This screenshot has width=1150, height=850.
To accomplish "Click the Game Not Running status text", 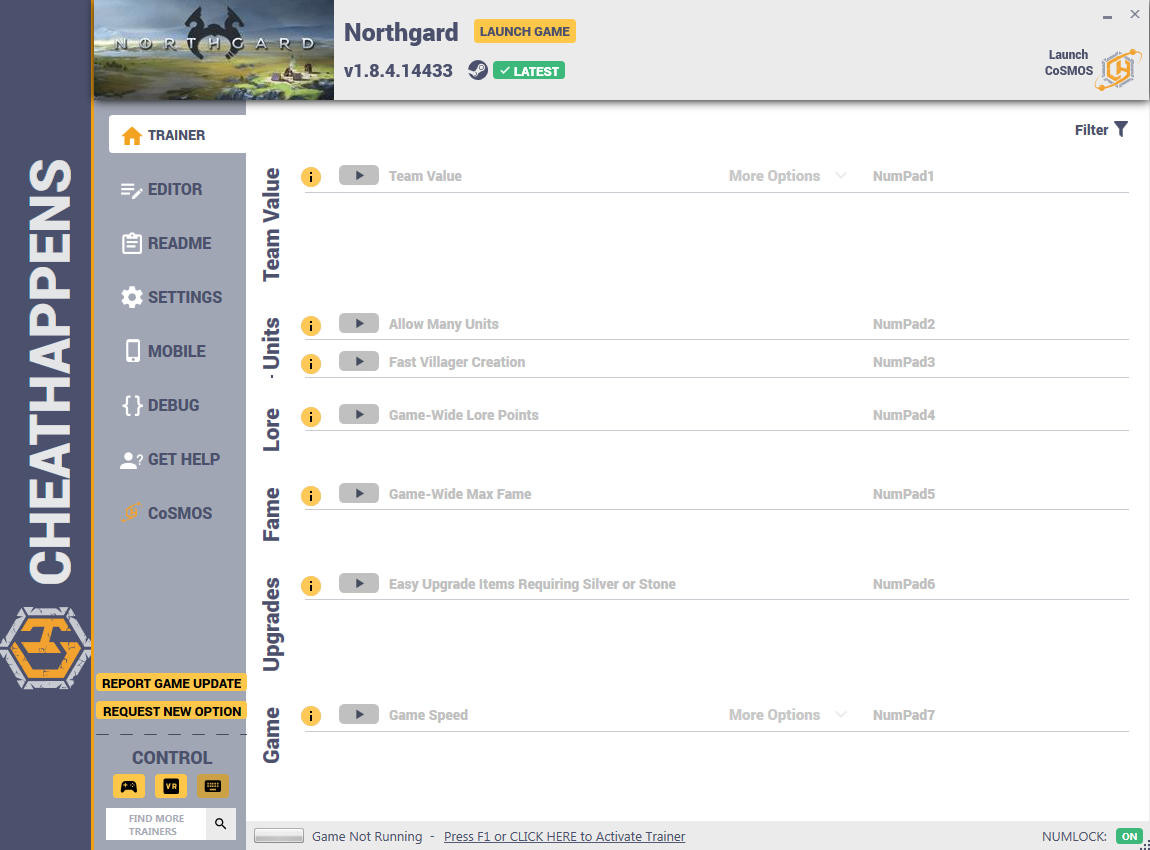I will pyautogui.click(x=367, y=837).
